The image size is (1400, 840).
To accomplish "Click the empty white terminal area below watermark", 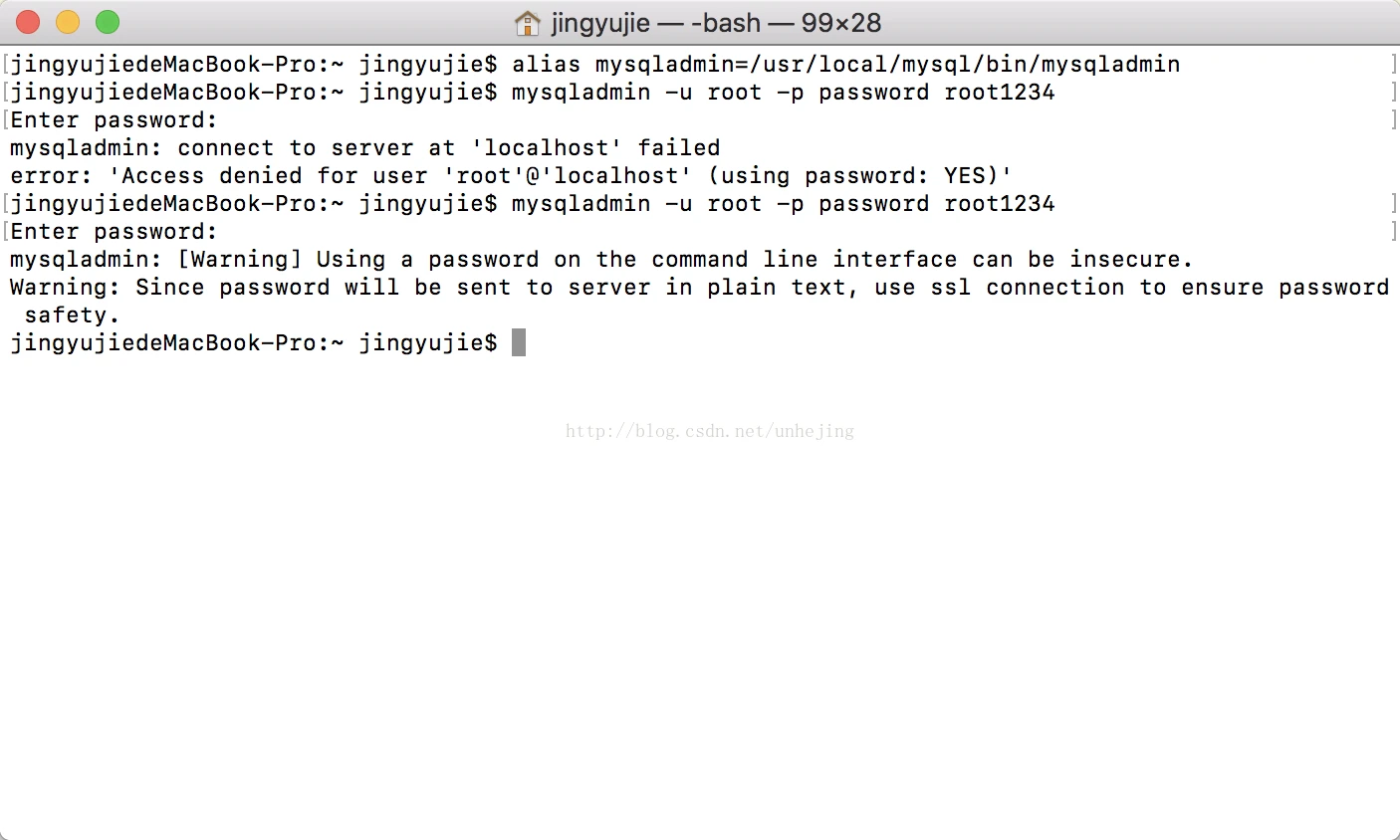I will point(700,637).
